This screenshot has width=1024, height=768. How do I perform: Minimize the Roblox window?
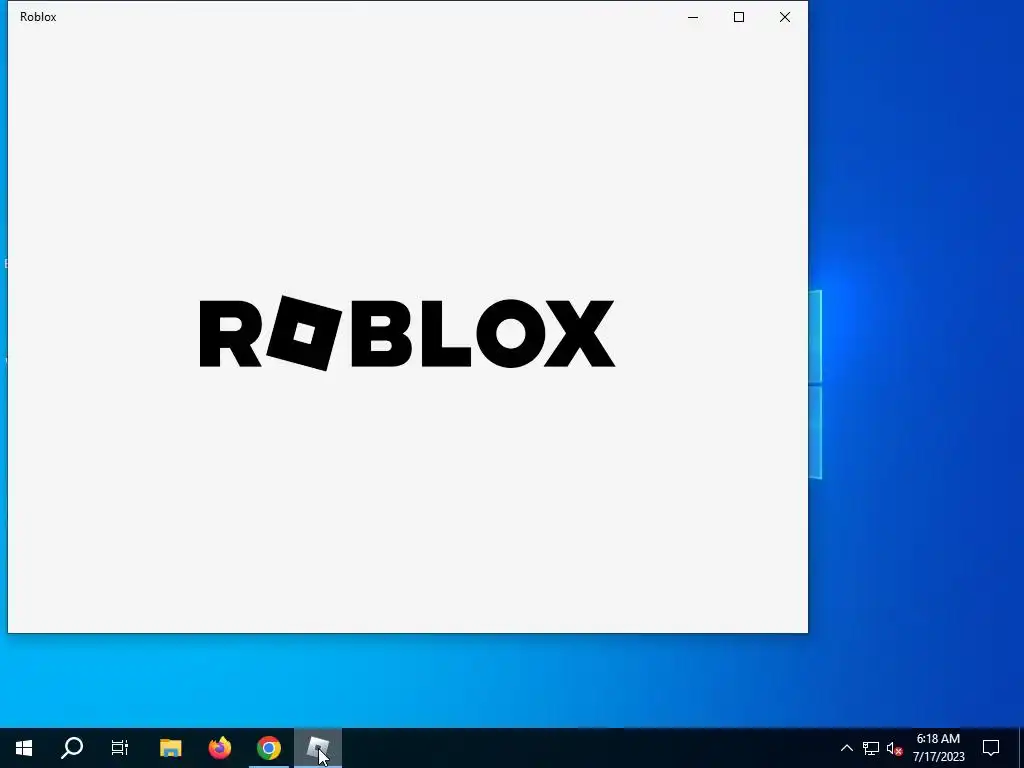(693, 17)
